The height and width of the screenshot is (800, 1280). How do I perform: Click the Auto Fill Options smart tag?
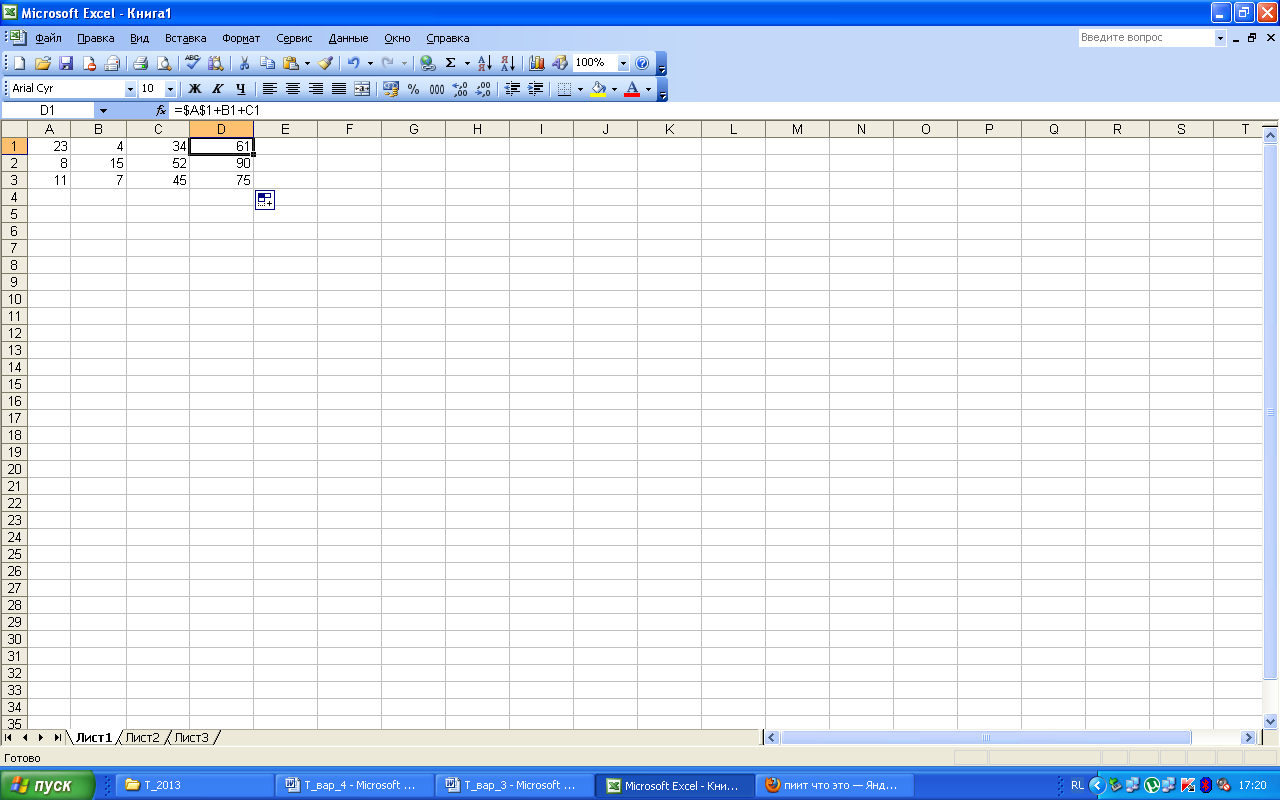pyautogui.click(x=265, y=200)
